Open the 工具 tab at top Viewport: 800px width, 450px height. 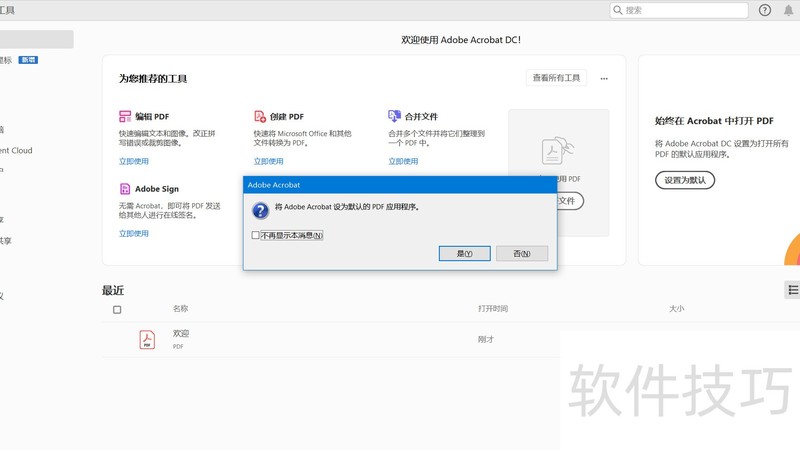[7, 10]
